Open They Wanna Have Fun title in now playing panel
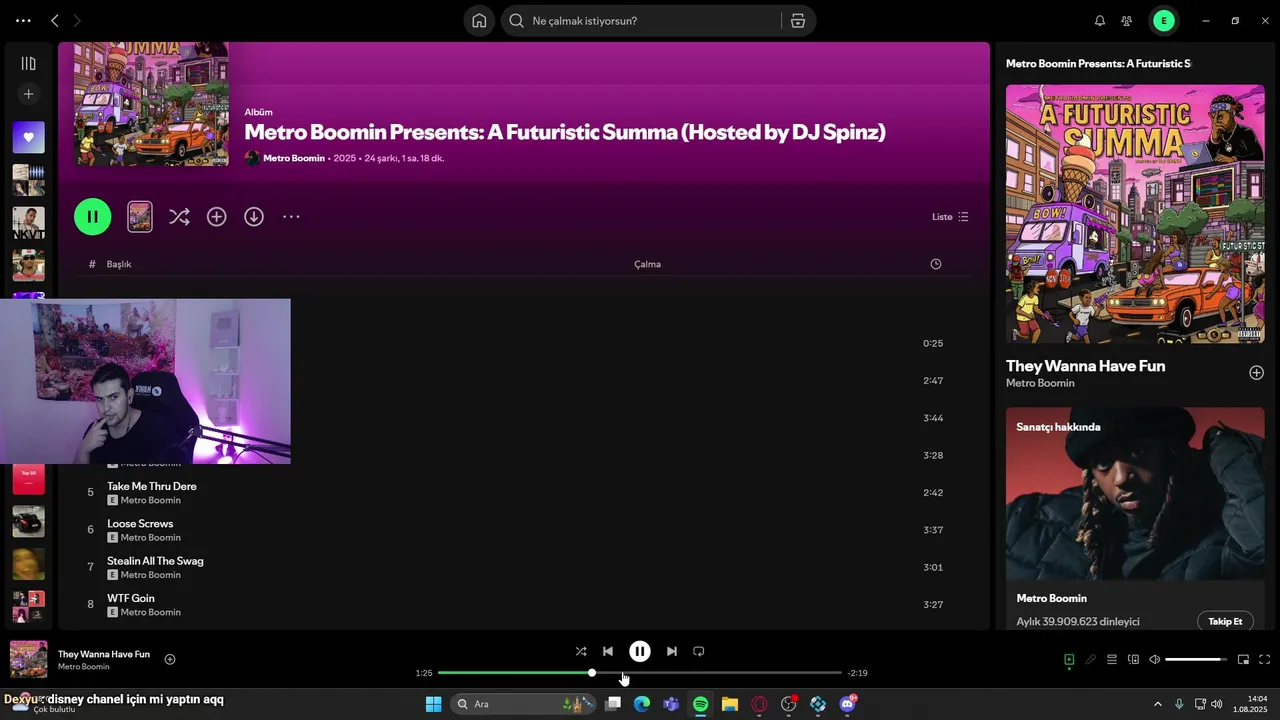This screenshot has width=1280, height=720. (x=1085, y=366)
